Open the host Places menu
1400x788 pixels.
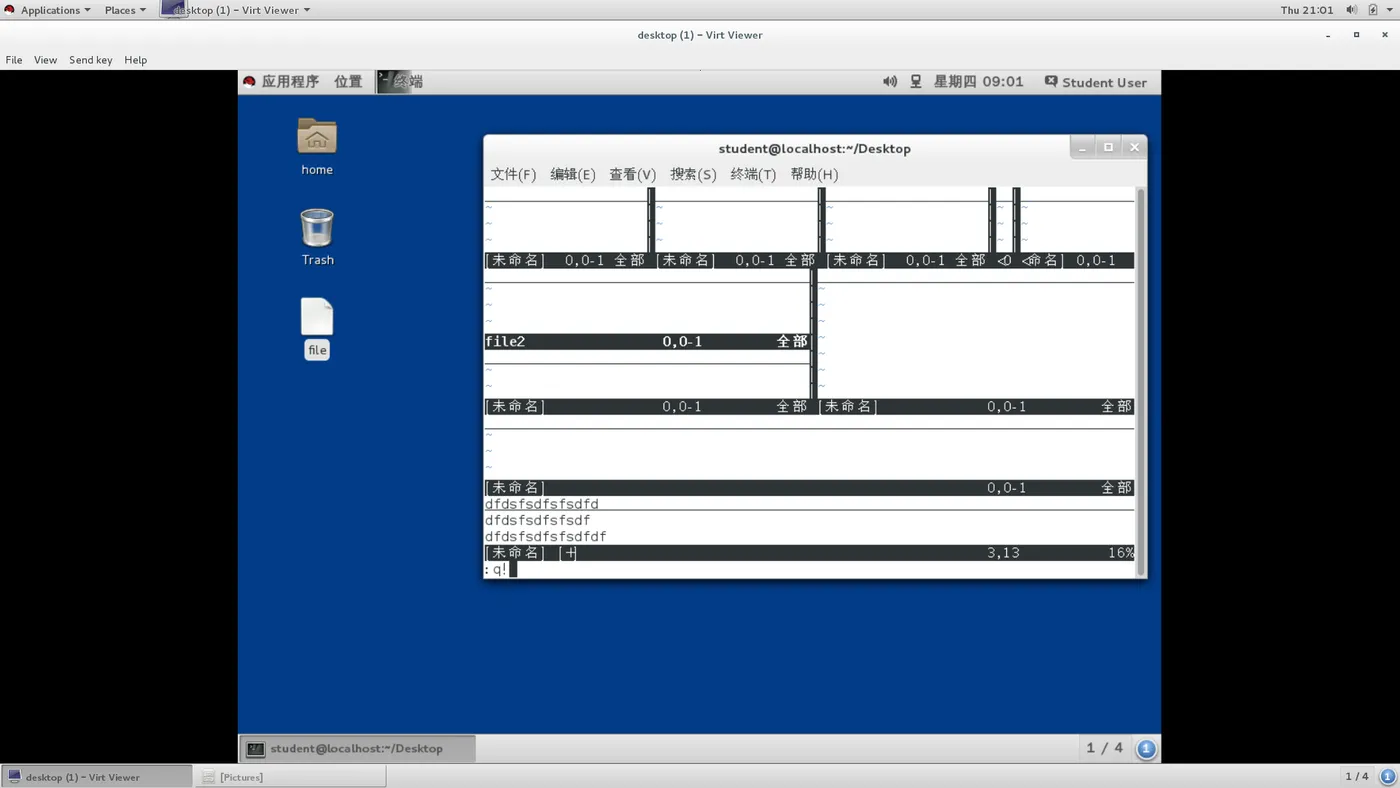coord(125,10)
